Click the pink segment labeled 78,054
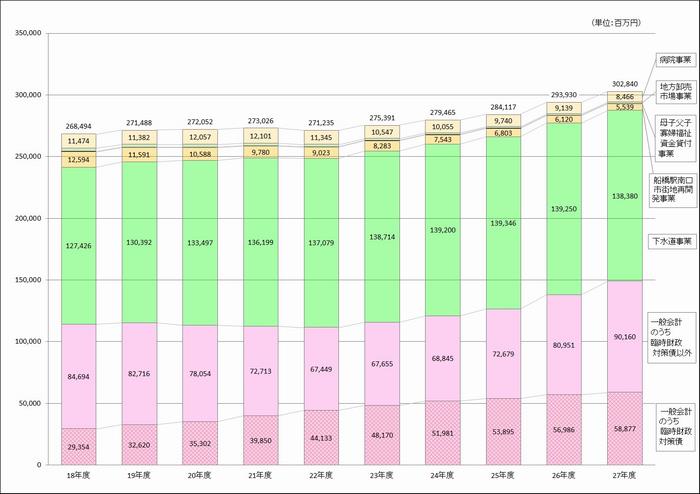Image resolution: width=700 pixels, height=494 pixels. point(200,374)
